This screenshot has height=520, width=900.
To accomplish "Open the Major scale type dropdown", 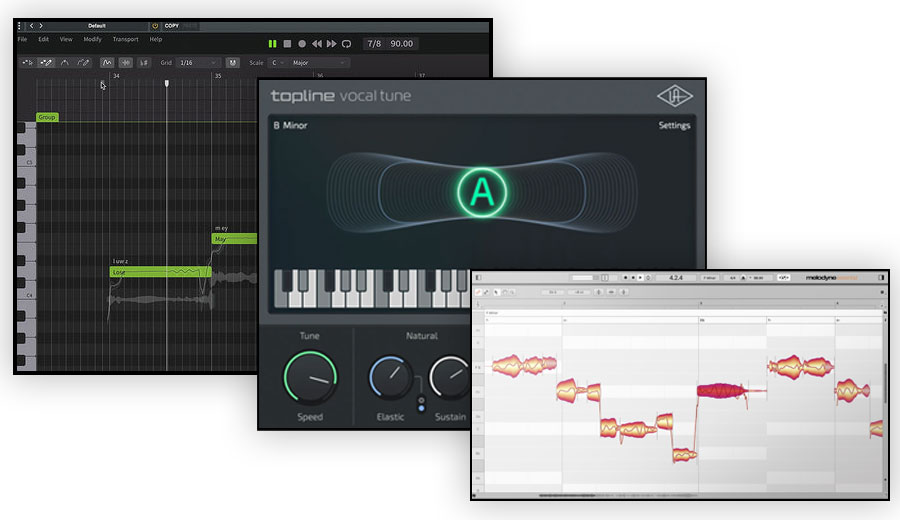I will pos(319,63).
